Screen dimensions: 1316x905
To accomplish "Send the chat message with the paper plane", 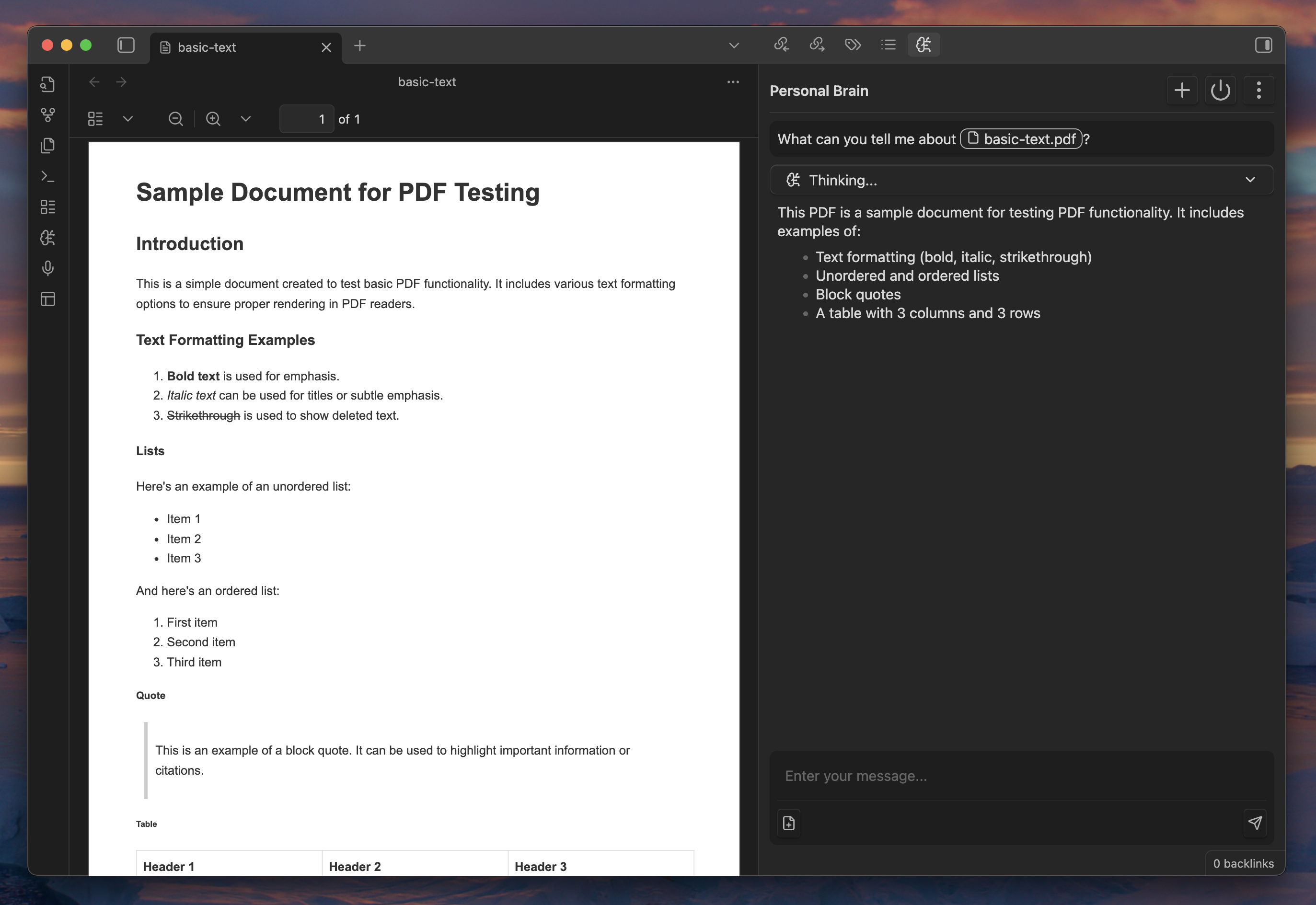I will click(x=1255, y=823).
